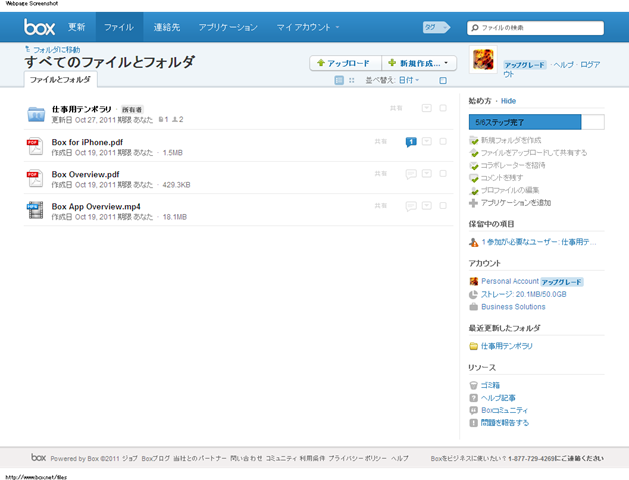Click the PDF icon for Box for iPhone.pdf
The width and height of the screenshot is (629, 480).
point(35,147)
